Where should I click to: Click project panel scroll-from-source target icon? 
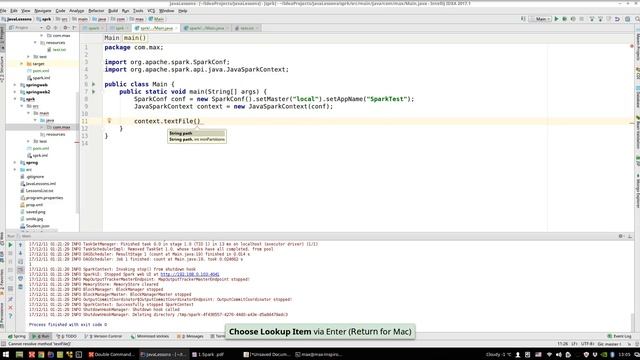coord(48,28)
